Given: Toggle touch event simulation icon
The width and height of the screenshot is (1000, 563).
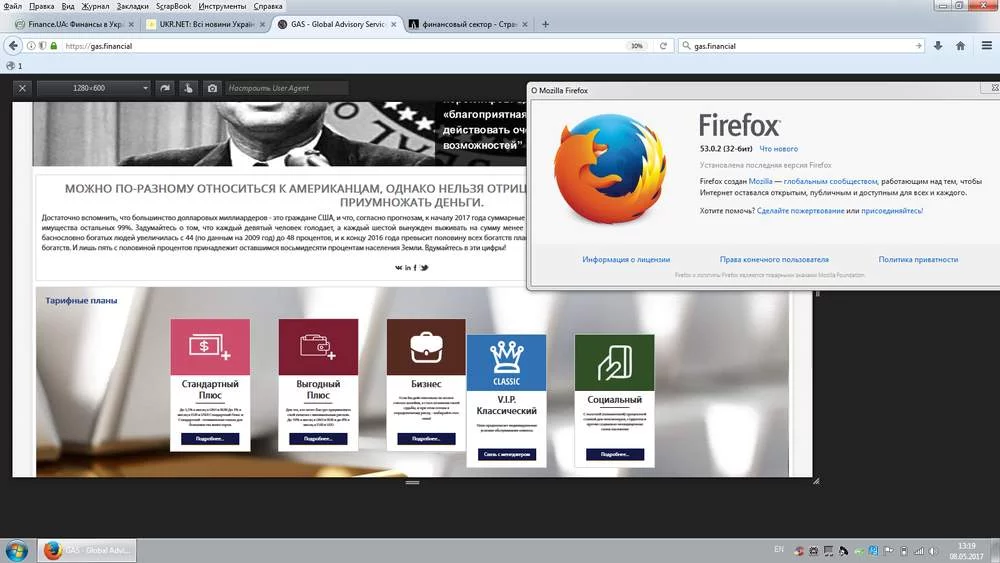Looking at the screenshot, I should pos(189,88).
